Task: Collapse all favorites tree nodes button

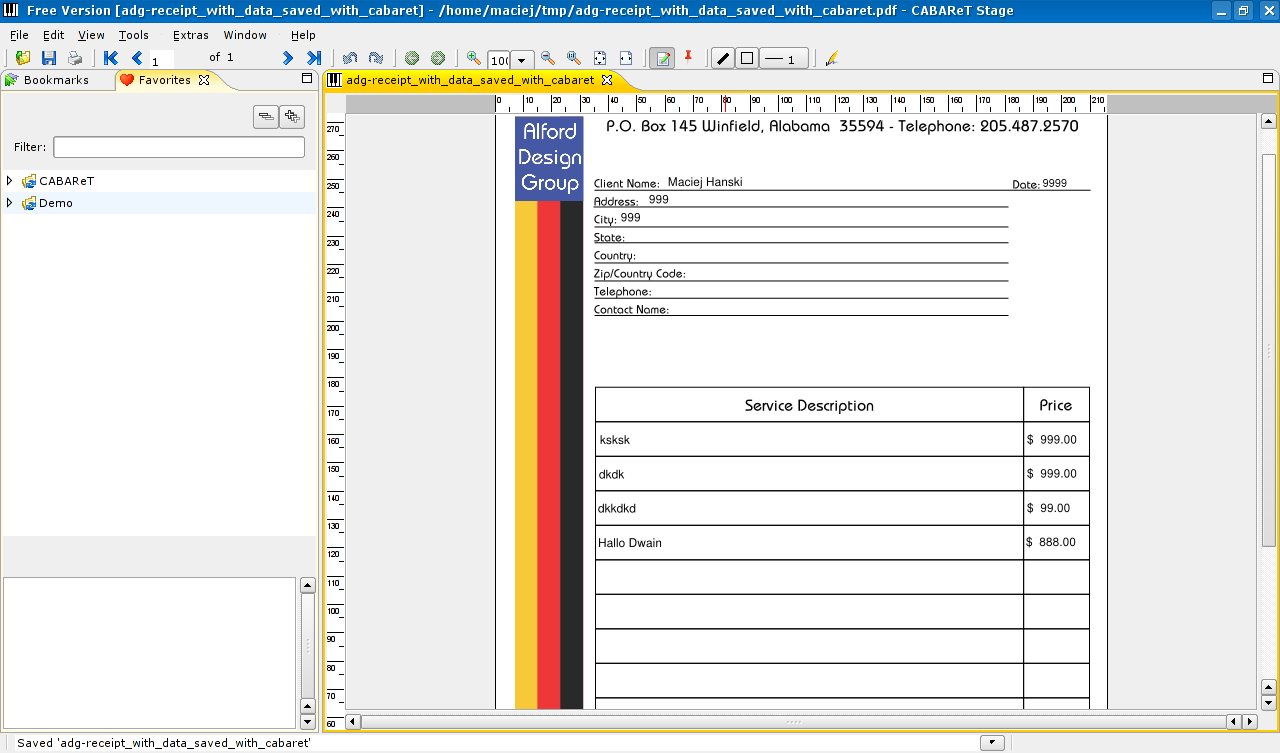Action: tap(265, 118)
